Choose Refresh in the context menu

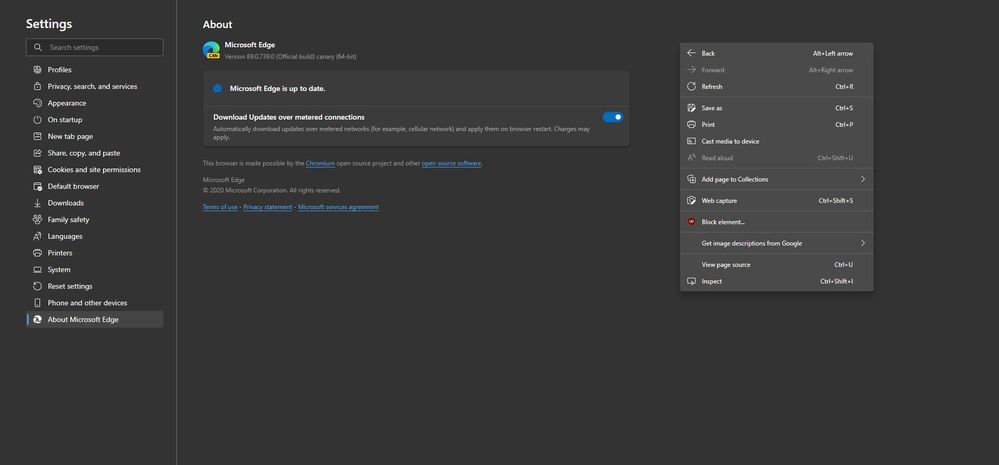tap(777, 87)
